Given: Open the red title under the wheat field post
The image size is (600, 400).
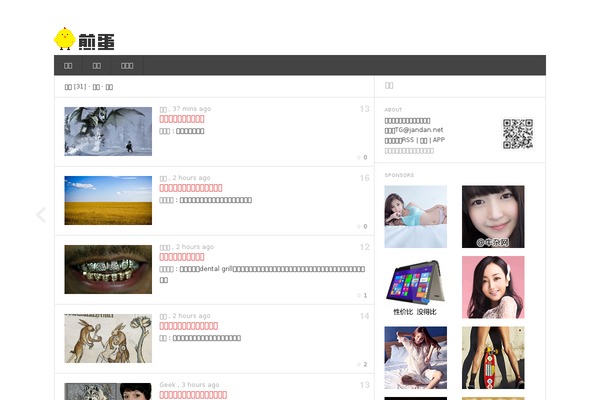Looking at the screenshot, I should tap(191, 188).
